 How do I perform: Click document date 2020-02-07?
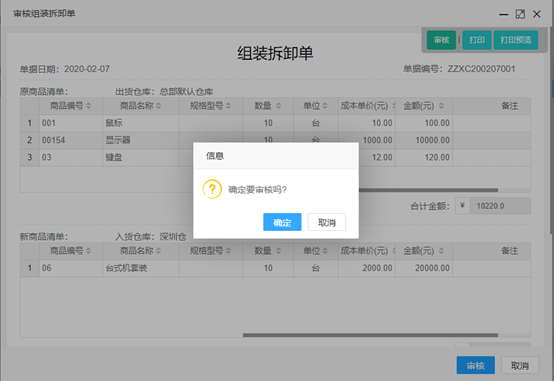click(87, 69)
